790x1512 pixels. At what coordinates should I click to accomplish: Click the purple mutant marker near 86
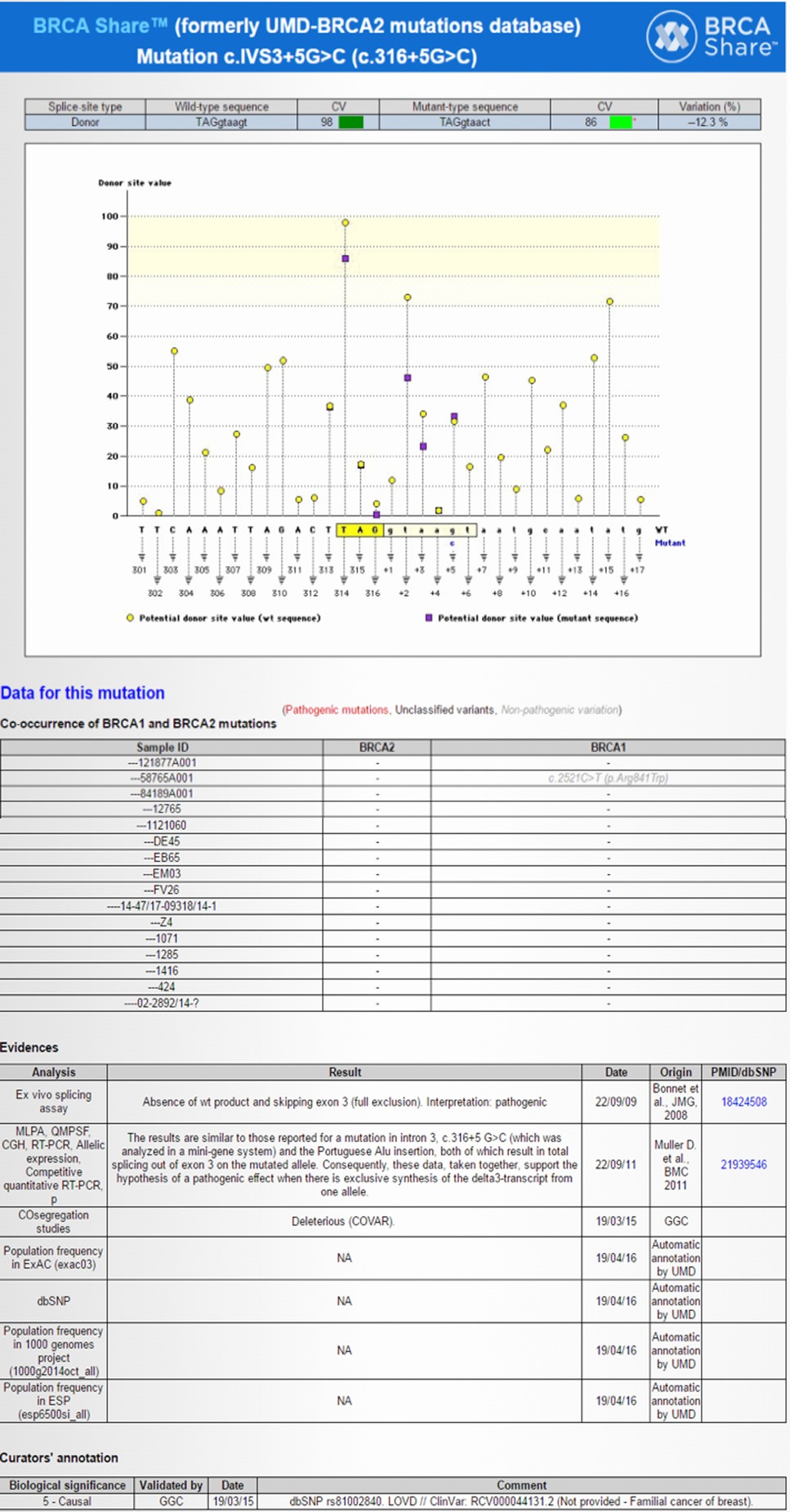pos(346,259)
